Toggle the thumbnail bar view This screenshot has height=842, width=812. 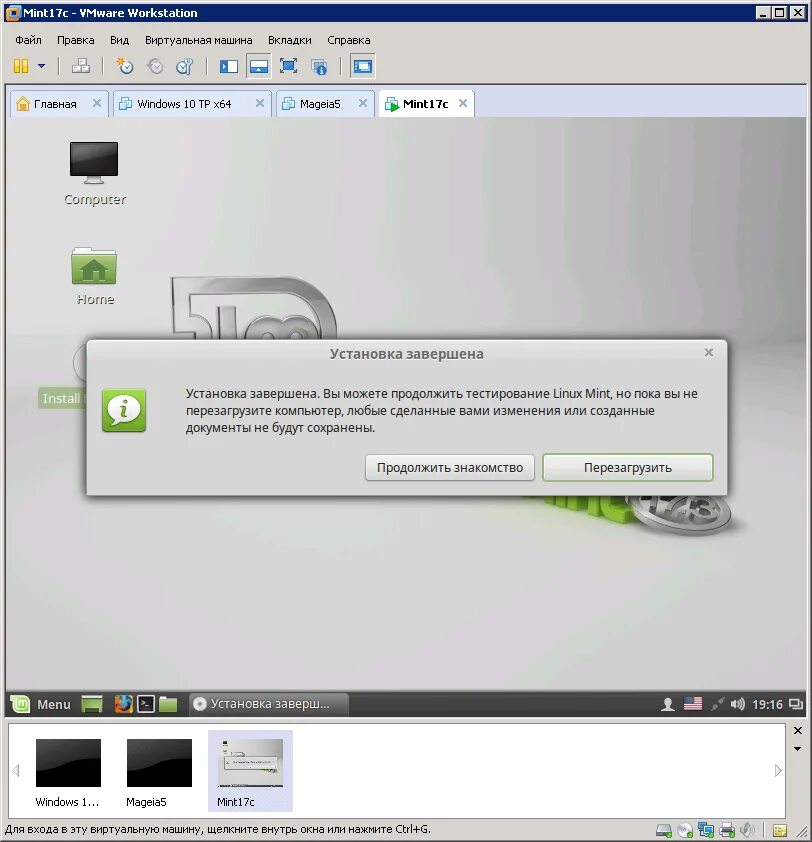259,66
